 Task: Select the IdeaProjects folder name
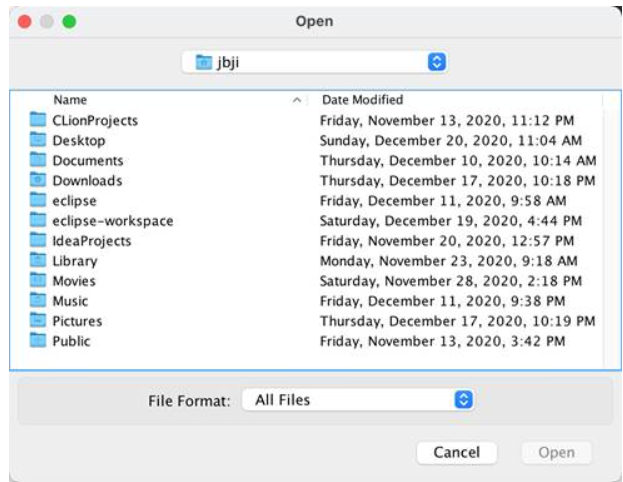point(91,240)
